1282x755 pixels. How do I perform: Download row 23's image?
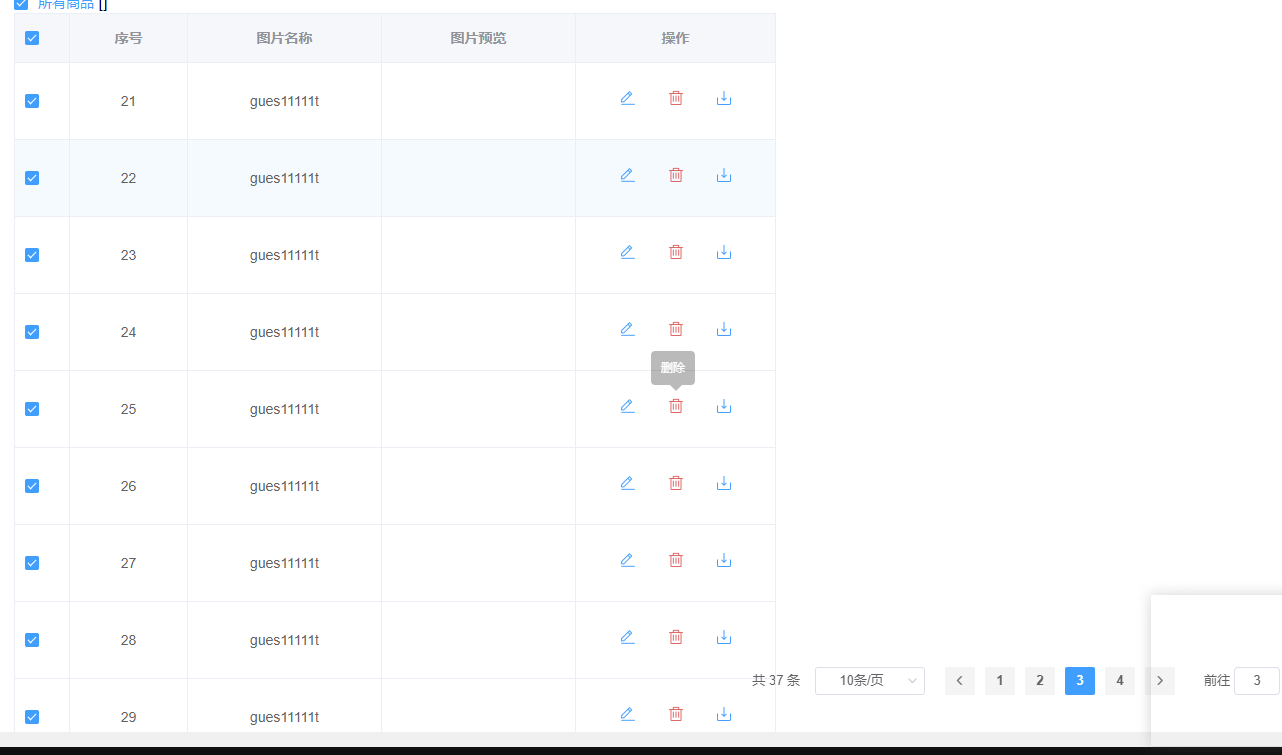click(724, 252)
